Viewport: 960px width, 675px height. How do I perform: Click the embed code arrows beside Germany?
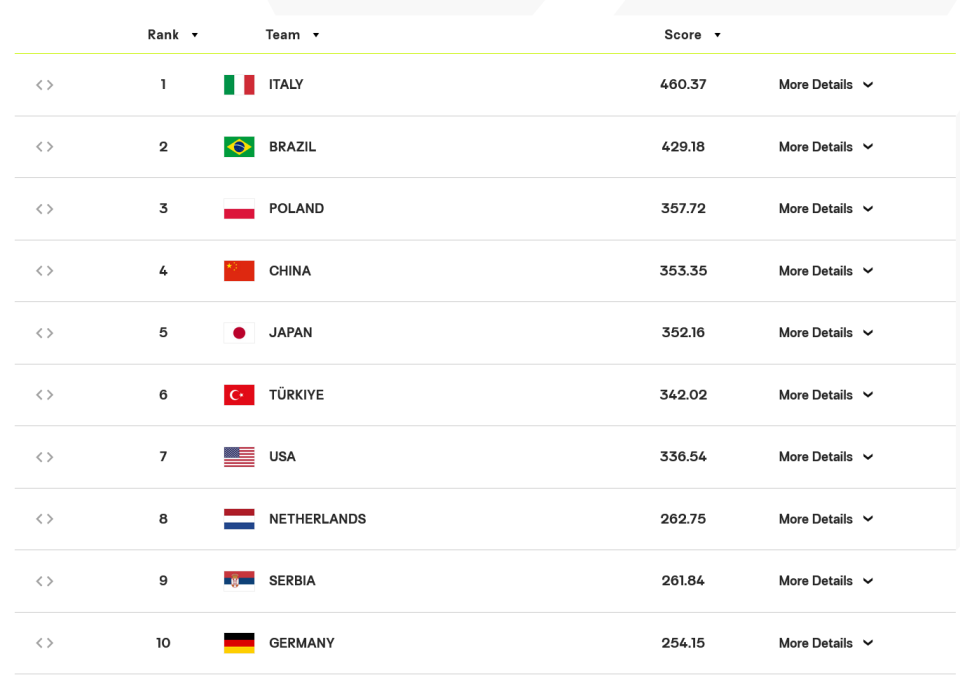tap(44, 643)
